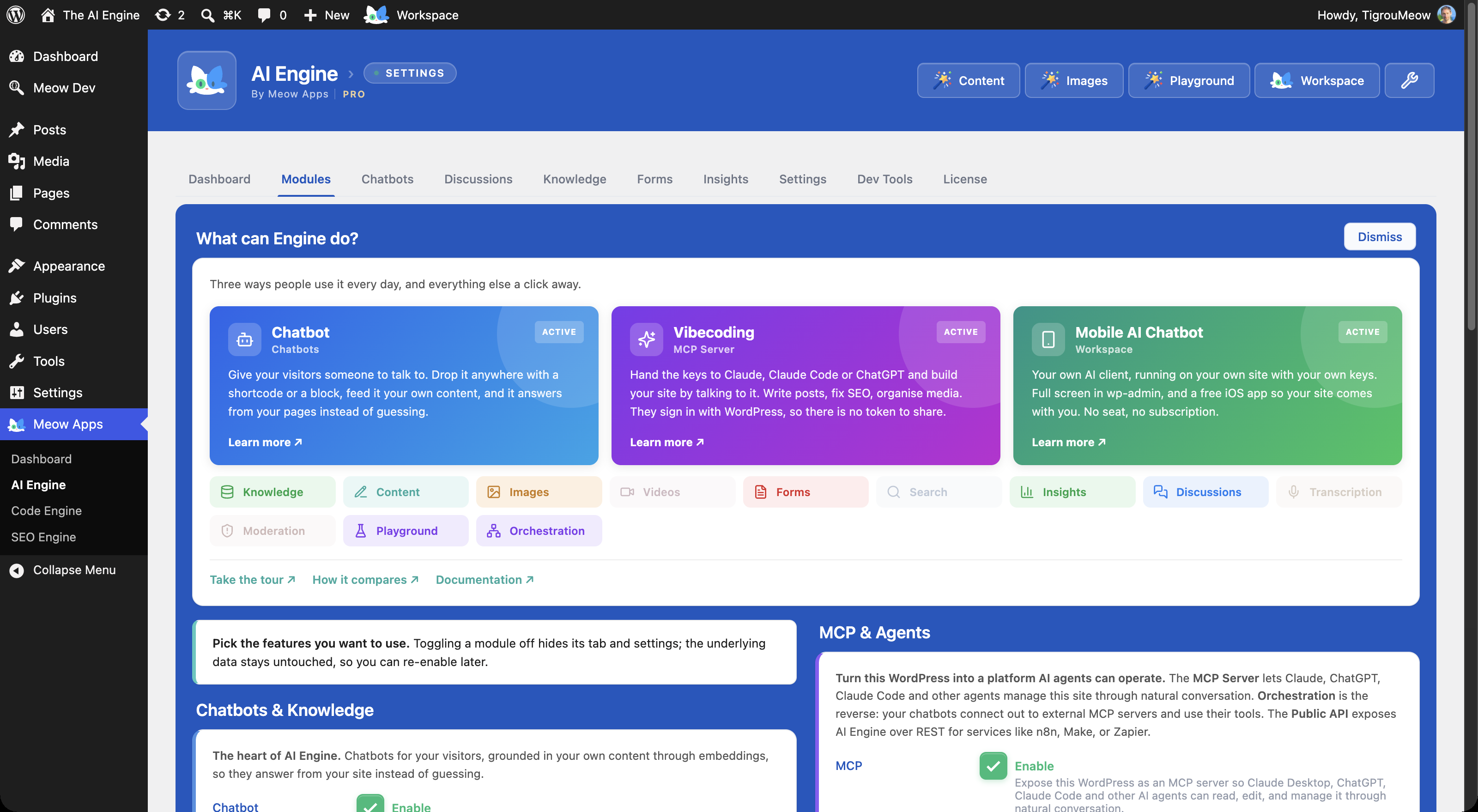The width and height of the screenshot is (1478, 812).
Task: Open the Moderation module chip
Action: (273, 531)
